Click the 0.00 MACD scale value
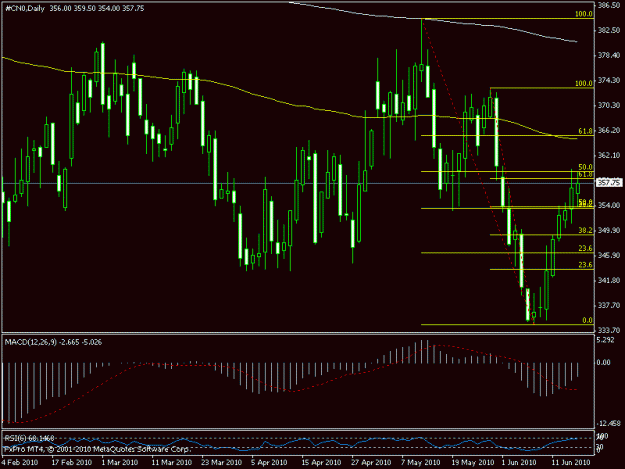Viewport: 625px width, 469px height. [604, 362]
